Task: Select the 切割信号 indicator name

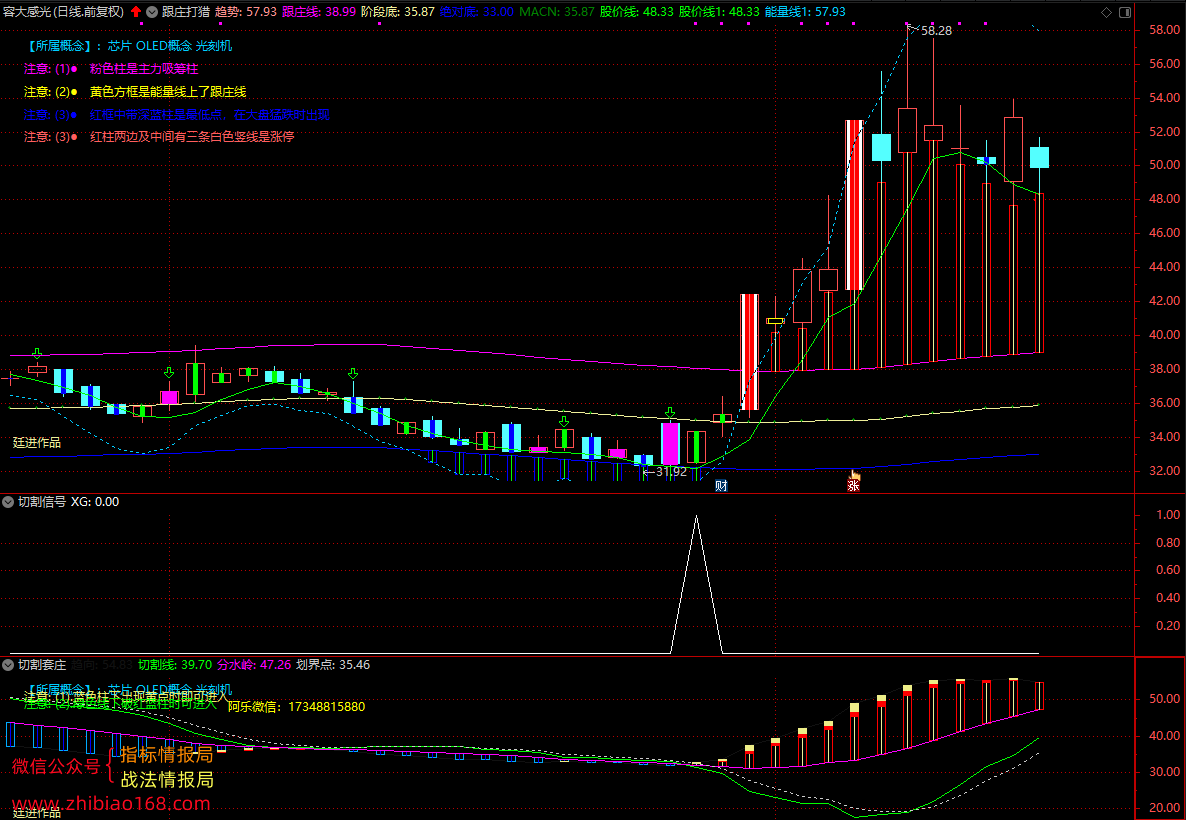Action: point(42,502)
